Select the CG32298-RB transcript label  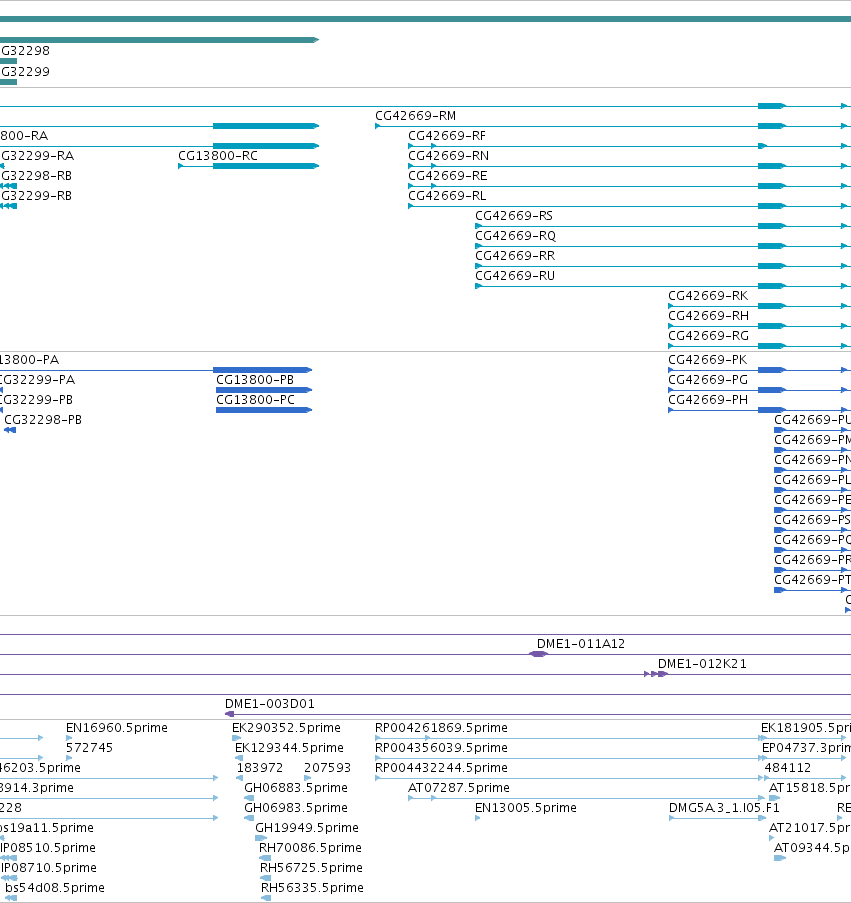tap(36, 176)
